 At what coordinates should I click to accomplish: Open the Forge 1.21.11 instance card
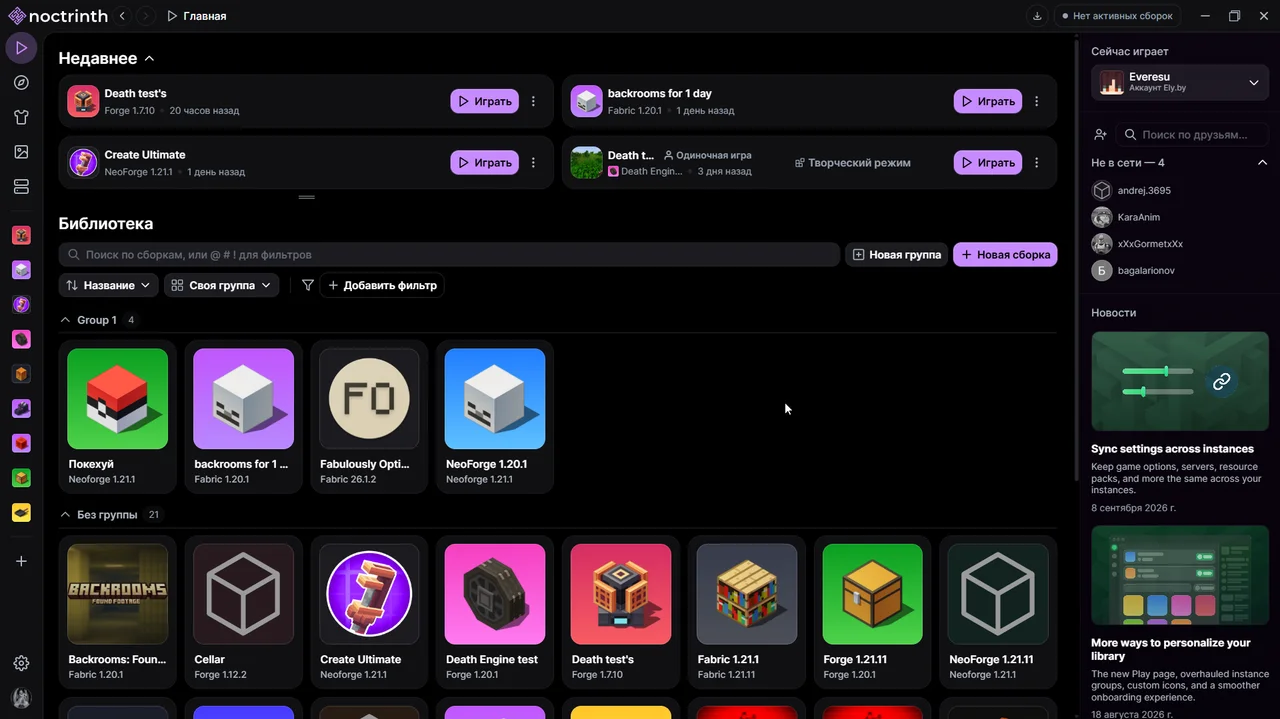pos(873,612)
